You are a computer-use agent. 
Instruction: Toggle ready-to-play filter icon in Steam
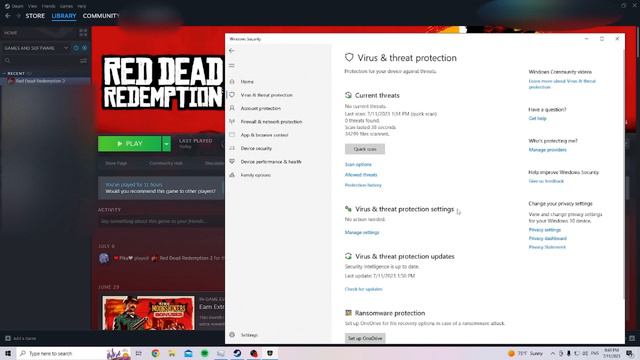click(x=84, y=48)
